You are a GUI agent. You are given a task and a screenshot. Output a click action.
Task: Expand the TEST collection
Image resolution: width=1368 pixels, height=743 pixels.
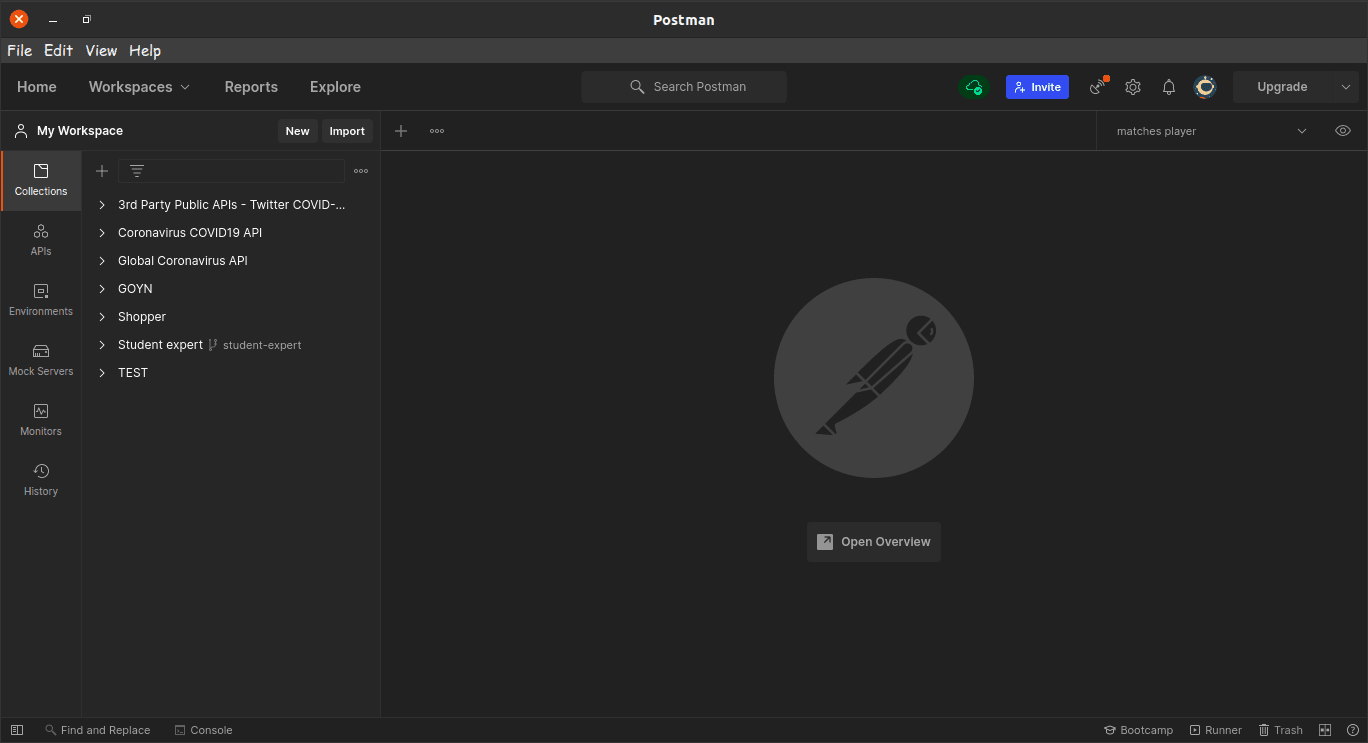tap(102, 373)
